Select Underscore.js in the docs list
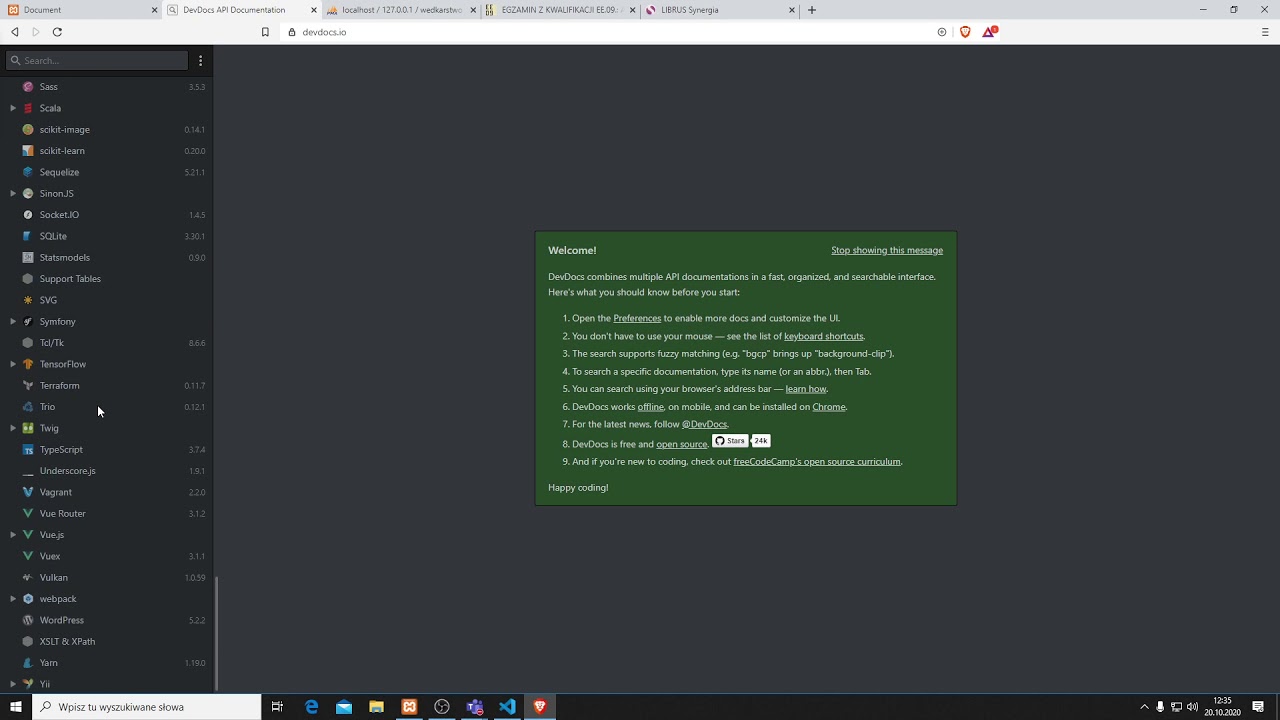The width and height of the screenshot is (1280, 720). pyautogui.click(x=106, y=471)
